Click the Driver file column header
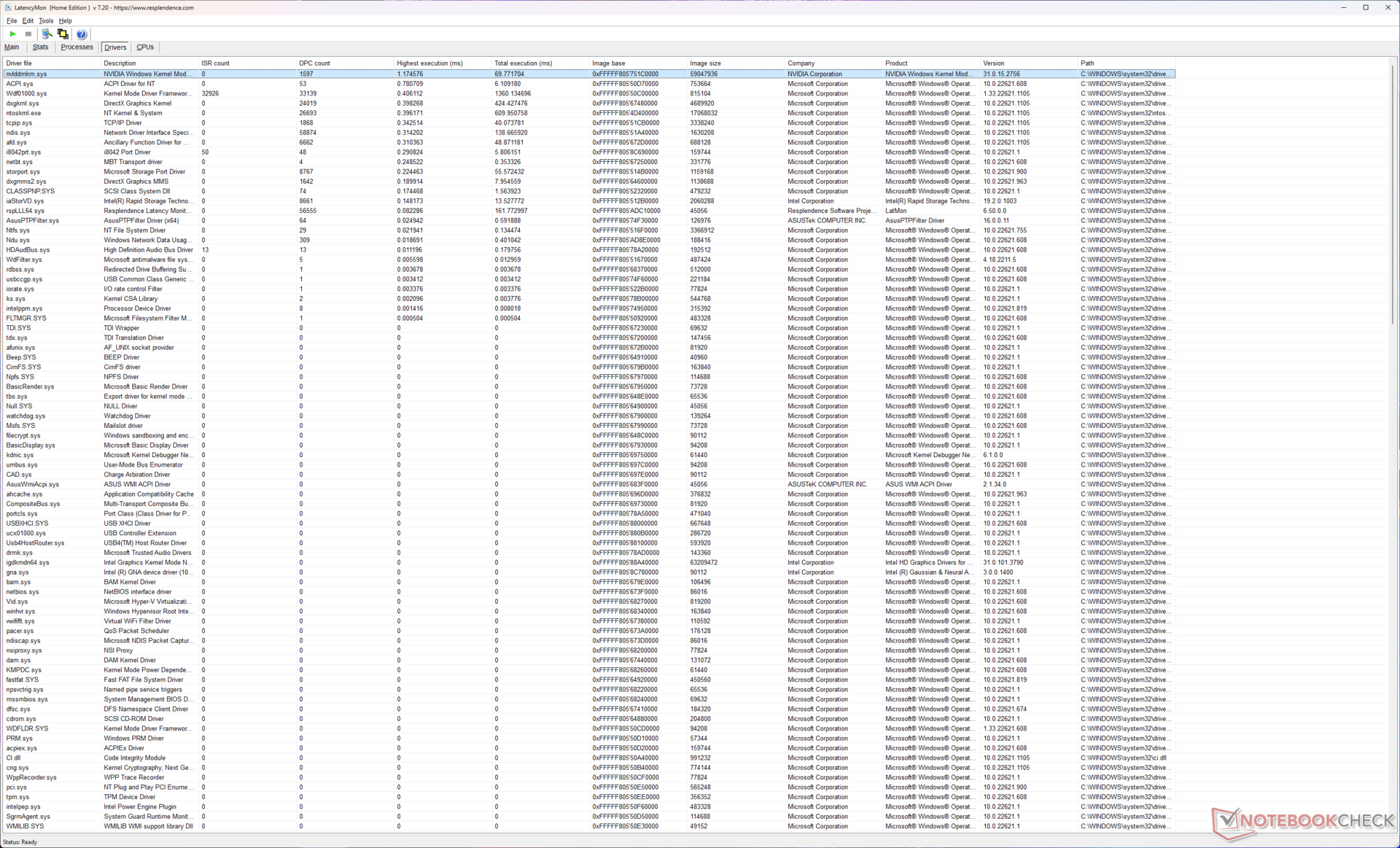This screenshot has height=848, width=1400. [x=20, y=63]
